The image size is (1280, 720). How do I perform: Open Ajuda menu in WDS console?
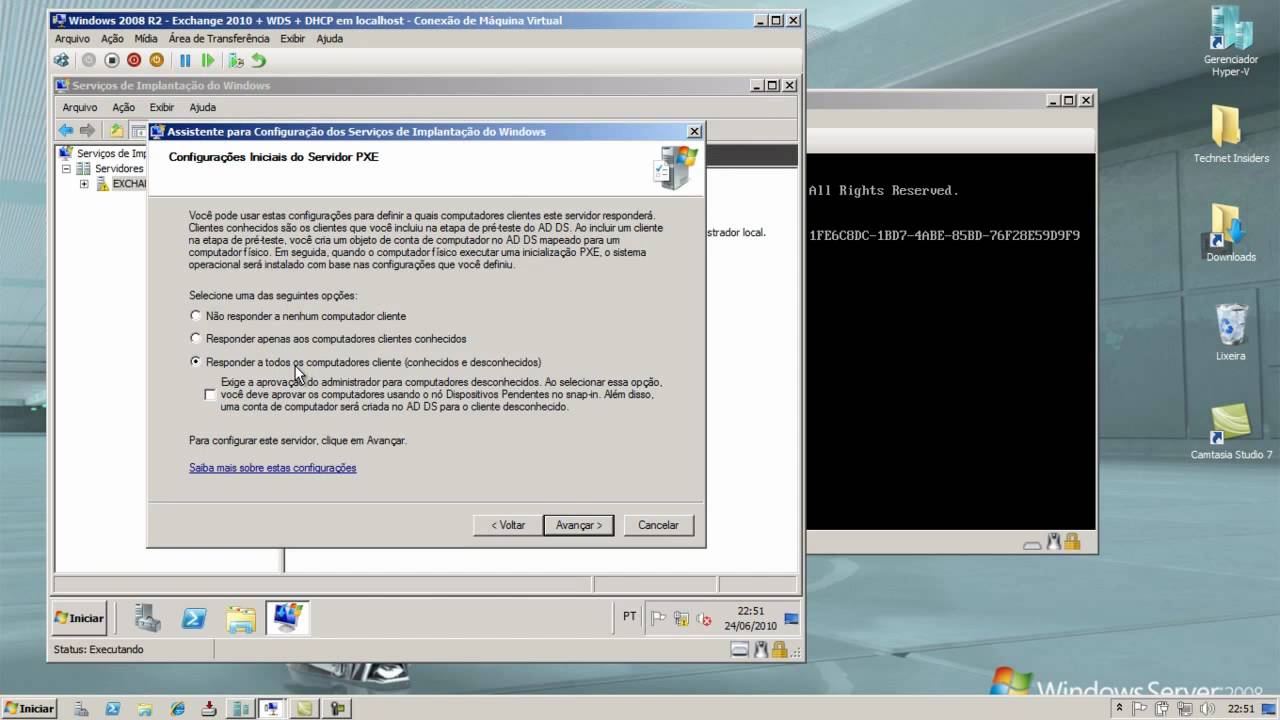pos(203,107)
